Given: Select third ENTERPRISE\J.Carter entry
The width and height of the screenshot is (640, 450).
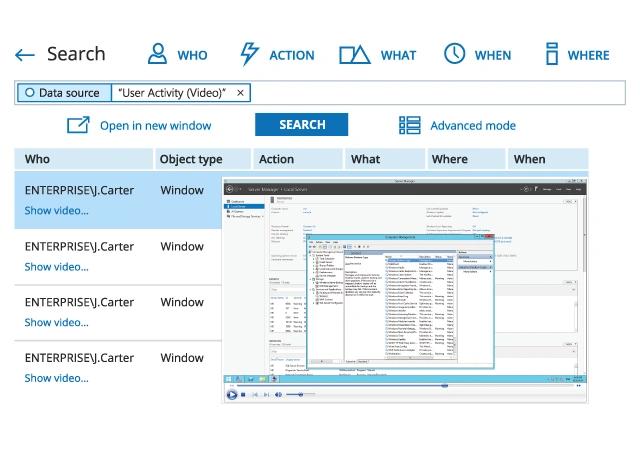Looking at the screenshot, I should point(79,302).
